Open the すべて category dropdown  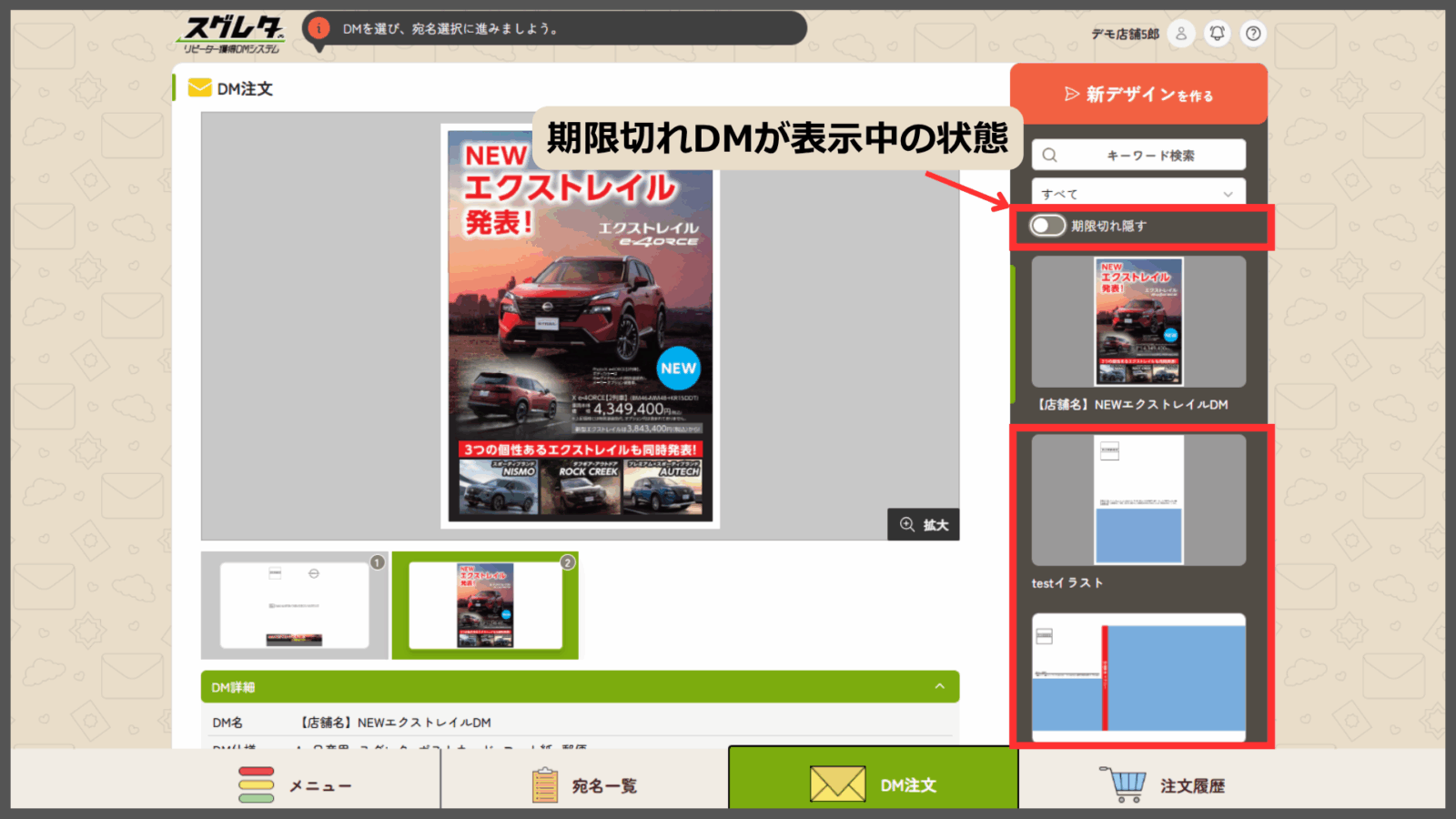tap(1137, 194)
